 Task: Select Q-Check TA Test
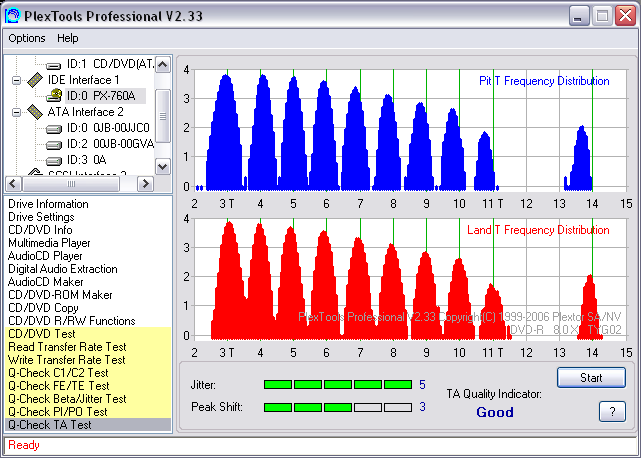(x=88, y=425)
